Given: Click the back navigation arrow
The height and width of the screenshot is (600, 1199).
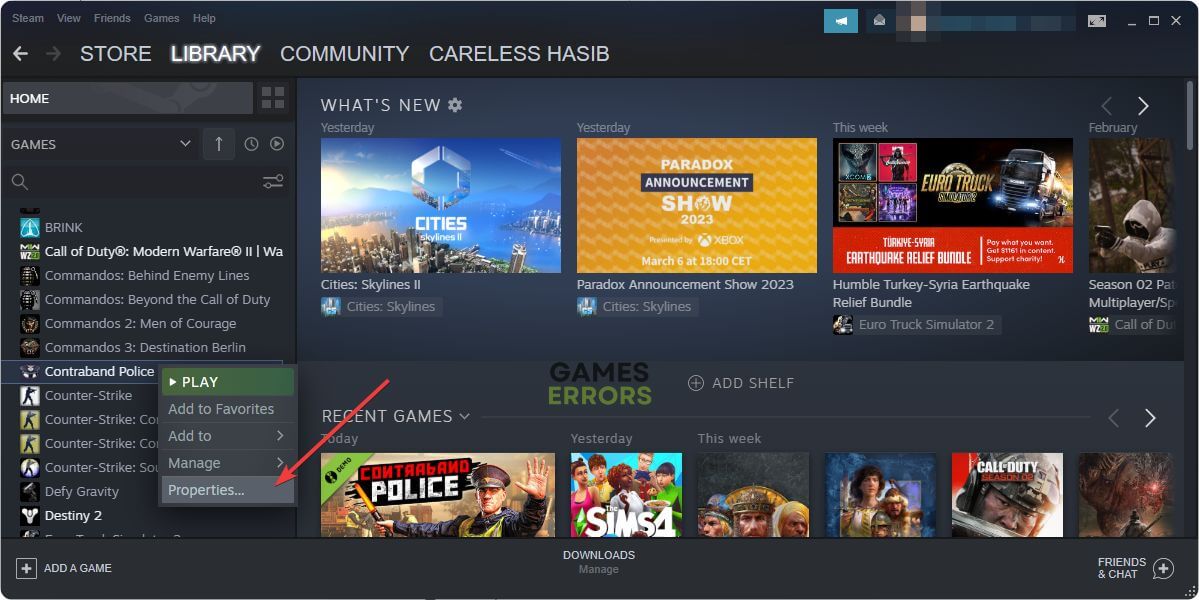Looking at the screenshot, I should (21, 54).
